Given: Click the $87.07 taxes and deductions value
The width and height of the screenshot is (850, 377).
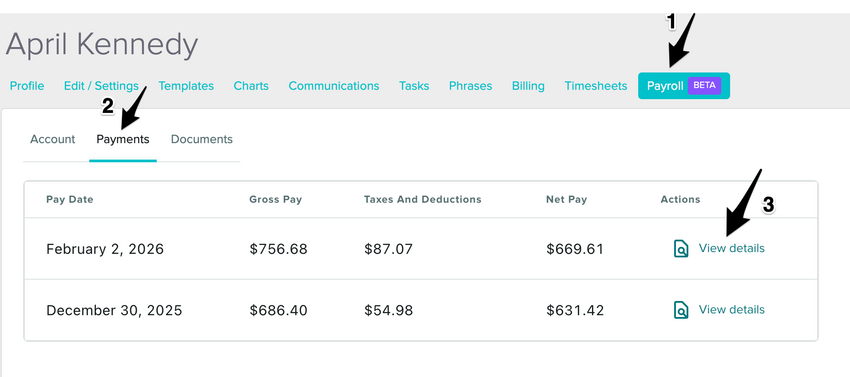Looking at the screenshot, I should (389, 249).
